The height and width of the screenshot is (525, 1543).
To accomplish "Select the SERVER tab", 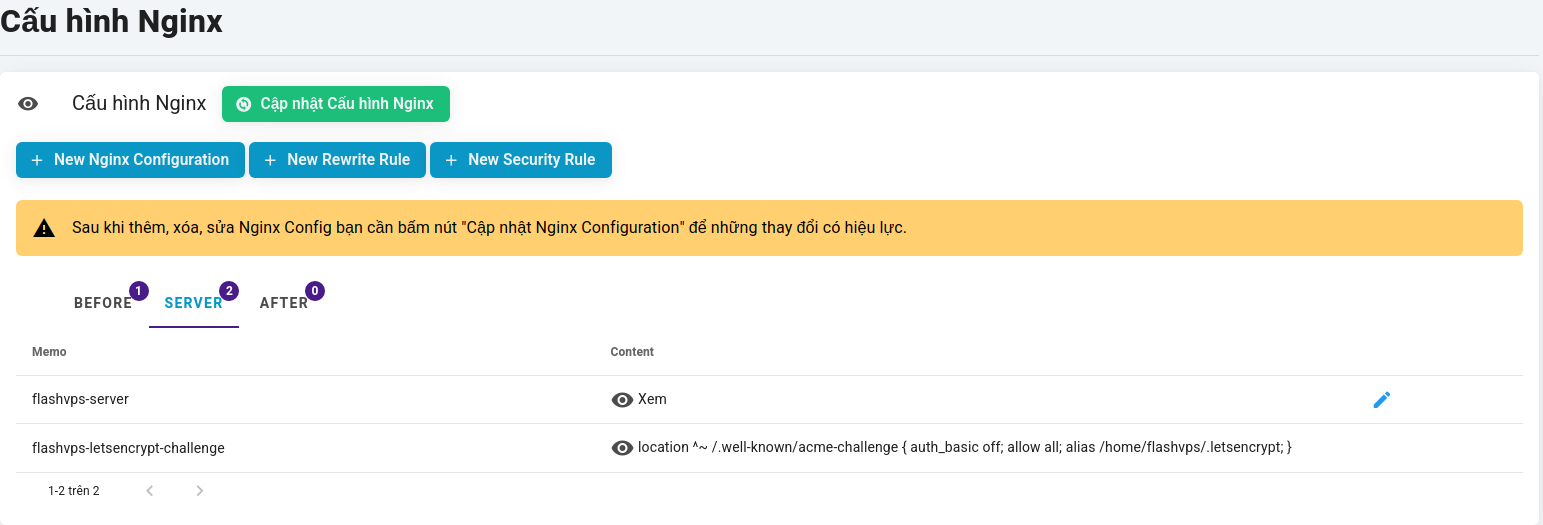I will click(x=193, y=303).
